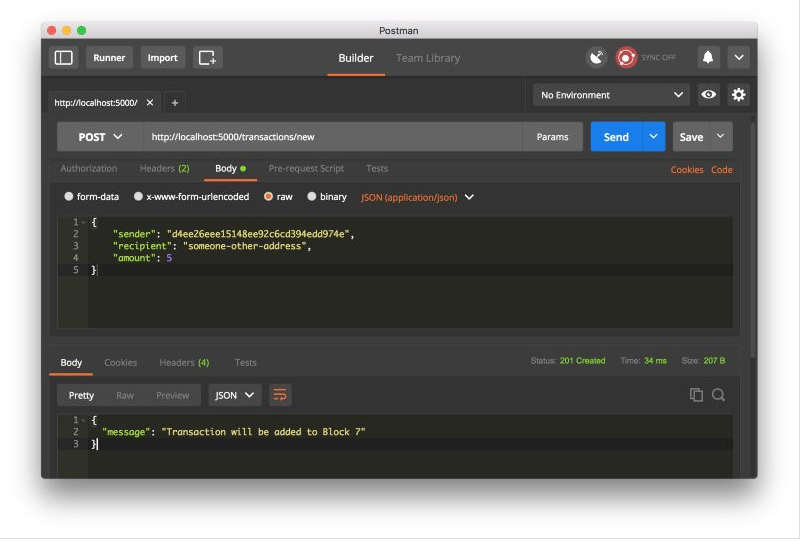The image size is (803, 544).
Task: Open the interceptor satellite icon
Action: click(x=597, y=57)
